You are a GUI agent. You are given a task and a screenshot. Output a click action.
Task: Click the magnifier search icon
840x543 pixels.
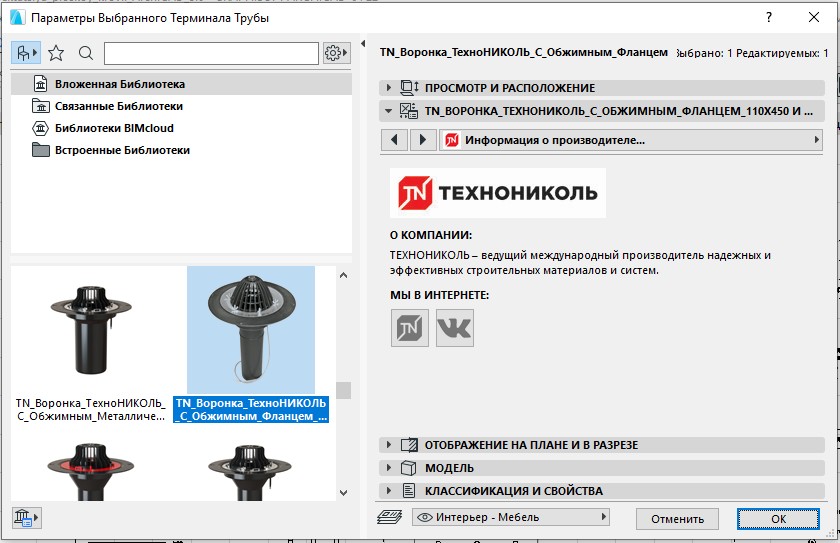coord(86,53)
